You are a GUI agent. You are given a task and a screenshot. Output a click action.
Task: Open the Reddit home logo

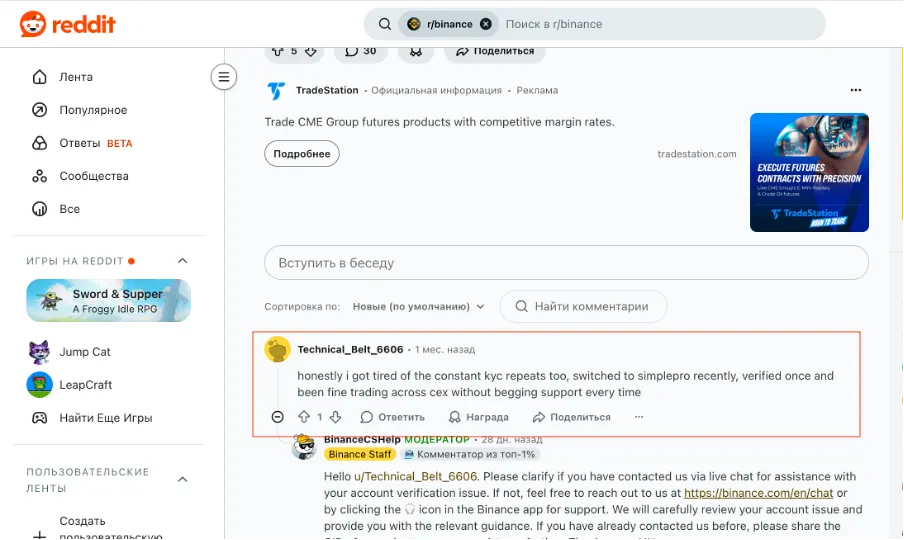tap(67, 24)
